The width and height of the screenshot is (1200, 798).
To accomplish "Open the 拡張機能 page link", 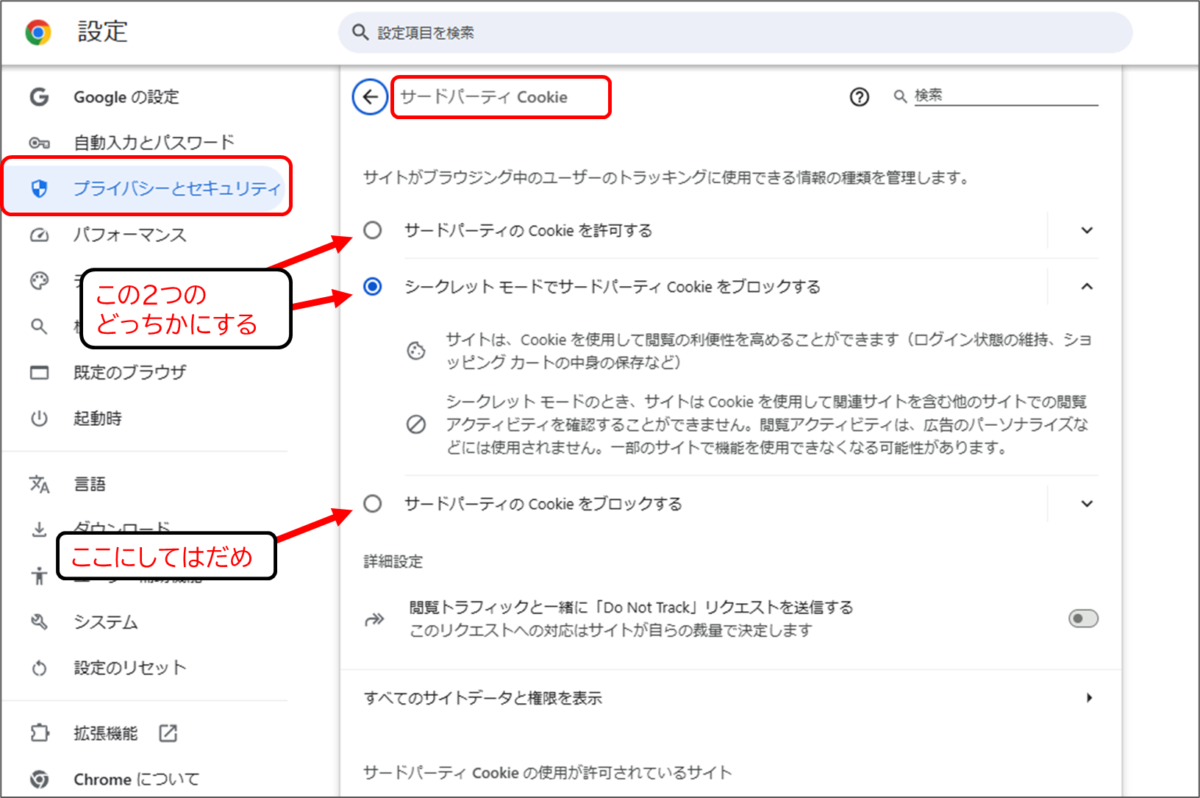I will [x=106, y=733].
